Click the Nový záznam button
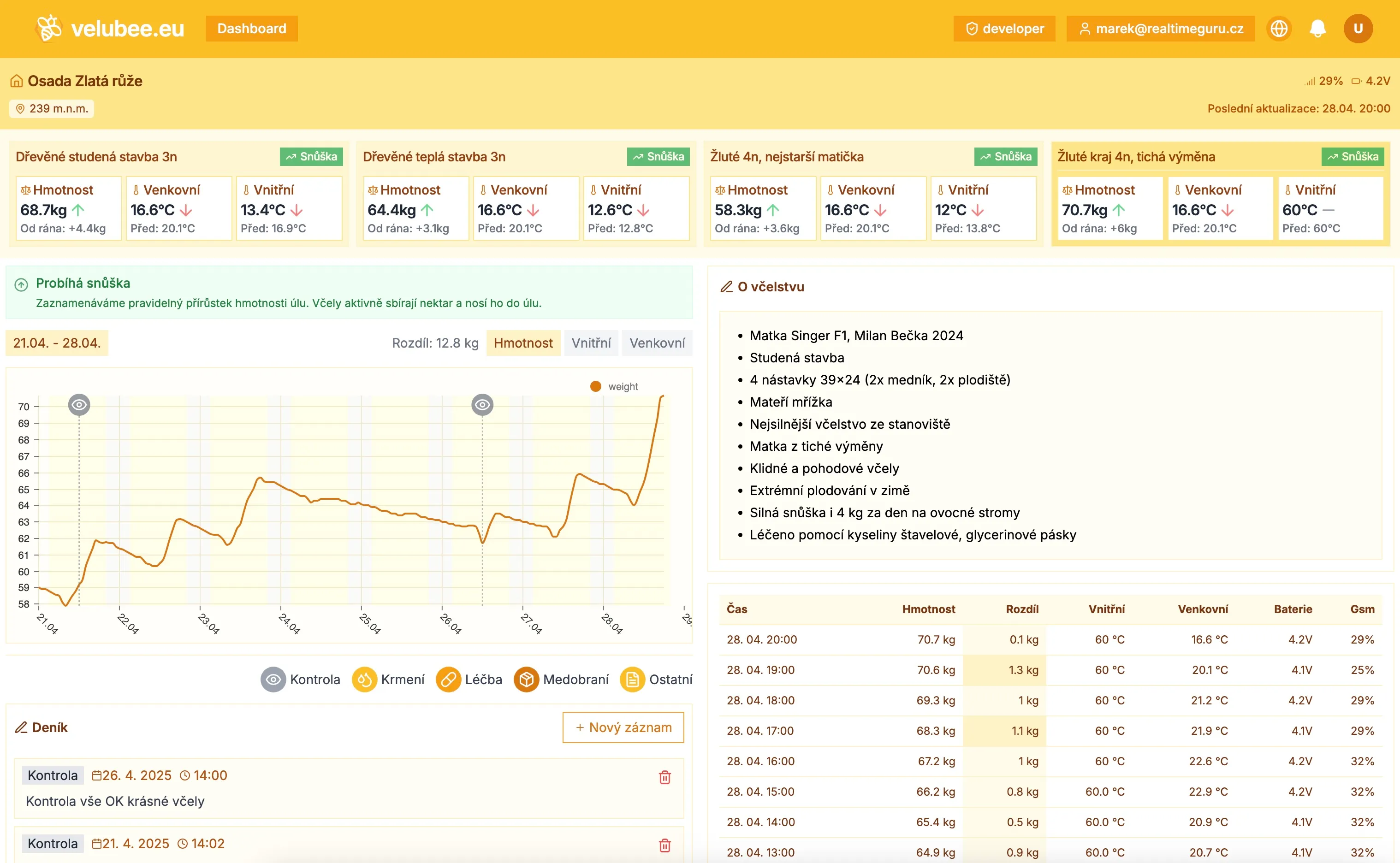 [623, 727]
